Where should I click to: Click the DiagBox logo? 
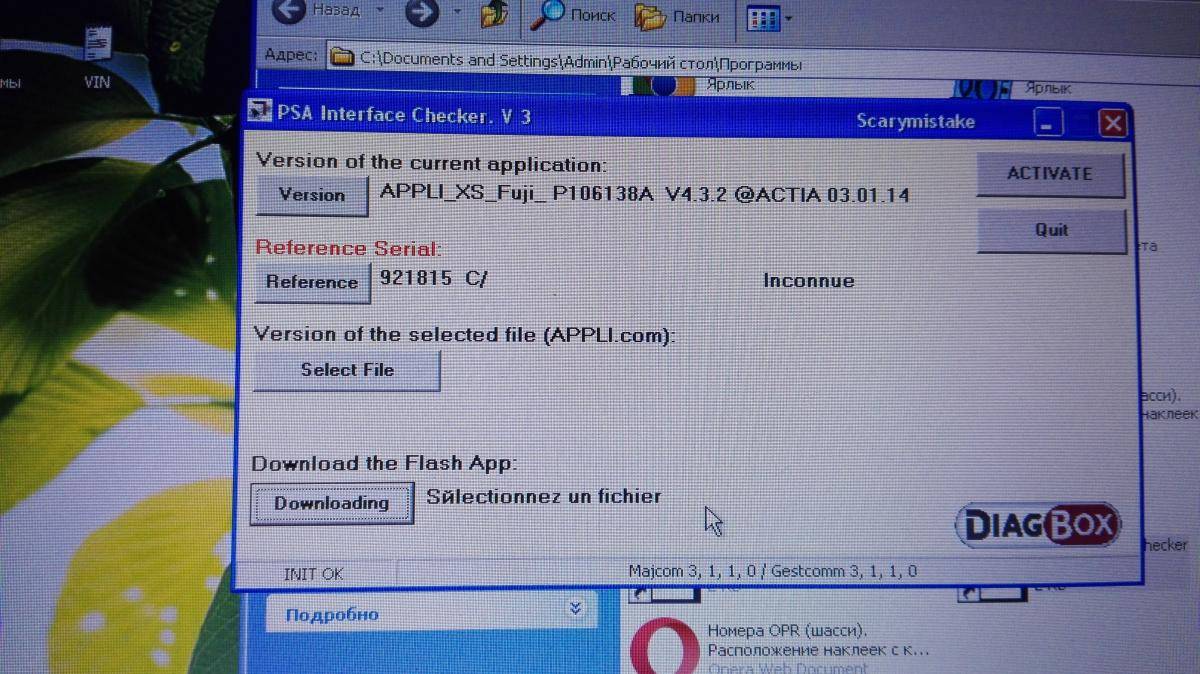1038,526
